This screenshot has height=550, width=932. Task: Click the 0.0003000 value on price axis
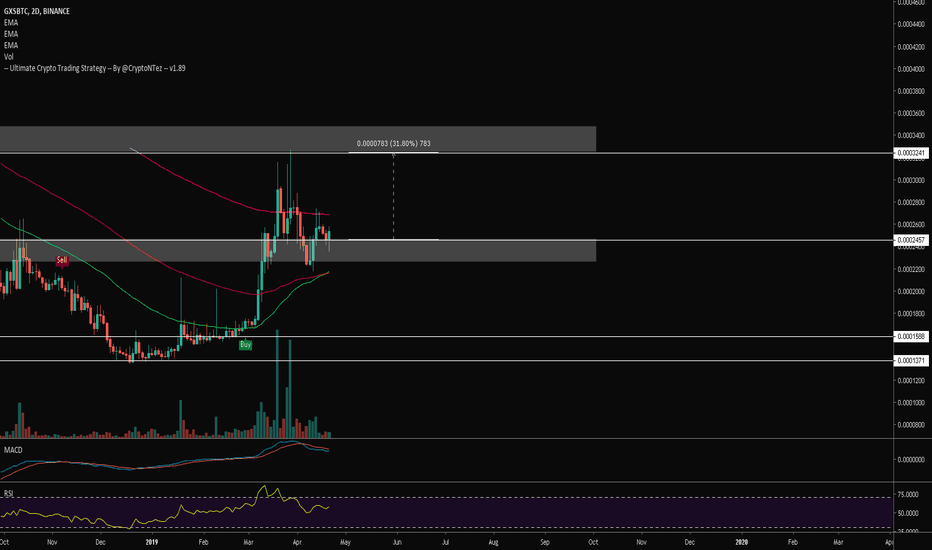tap(911, 180)
